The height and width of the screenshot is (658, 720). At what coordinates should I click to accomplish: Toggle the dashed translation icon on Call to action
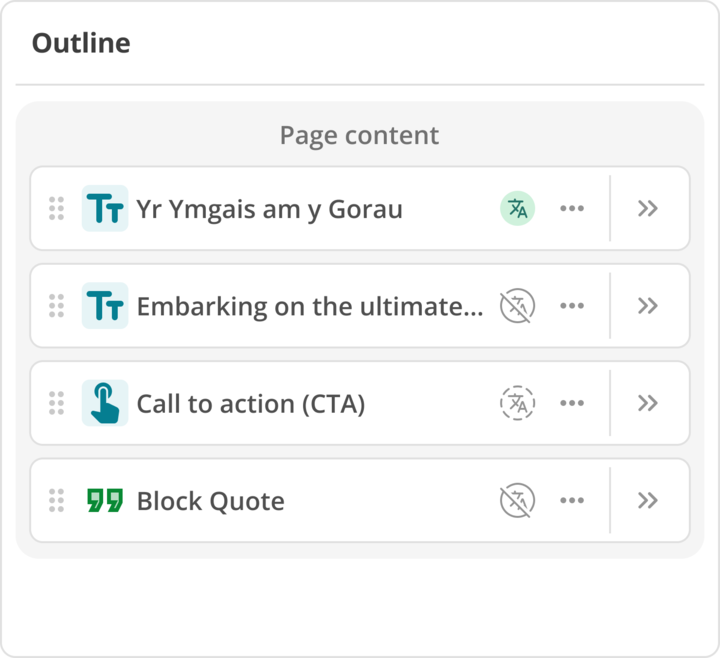tap(517, 403)
